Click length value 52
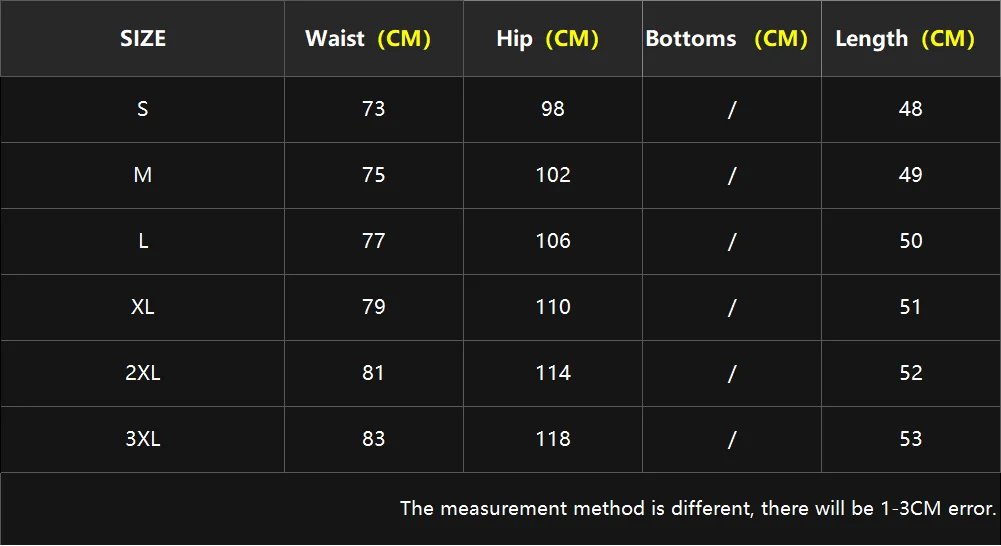This screenshot has height=546, width=1001. click(910, 373)
